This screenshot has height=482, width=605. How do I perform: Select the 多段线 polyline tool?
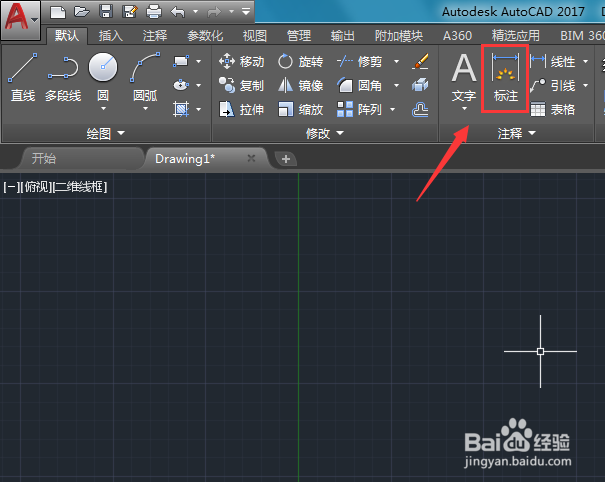point(63,77)
